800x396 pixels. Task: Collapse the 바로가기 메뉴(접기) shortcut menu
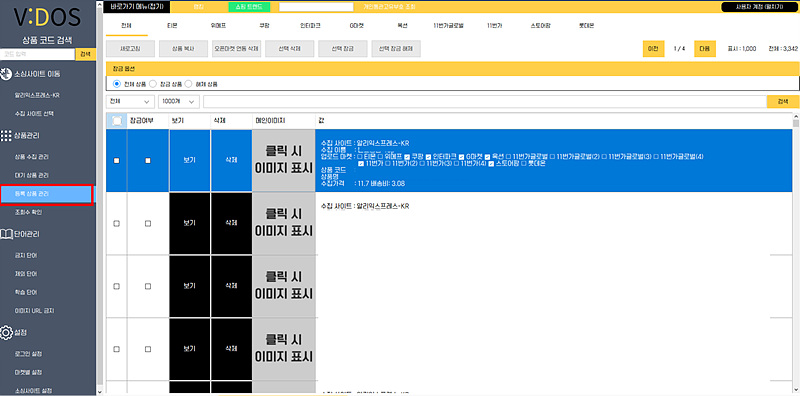pos(136,7)
